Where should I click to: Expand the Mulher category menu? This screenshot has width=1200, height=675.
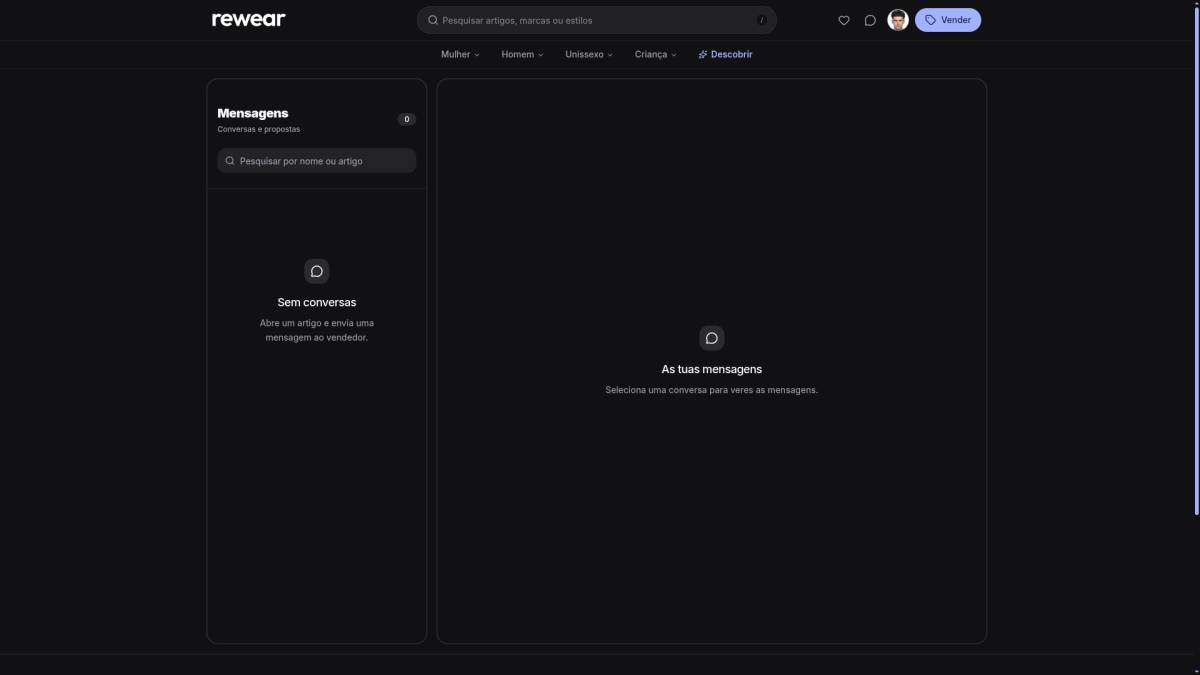pos(460,54)
